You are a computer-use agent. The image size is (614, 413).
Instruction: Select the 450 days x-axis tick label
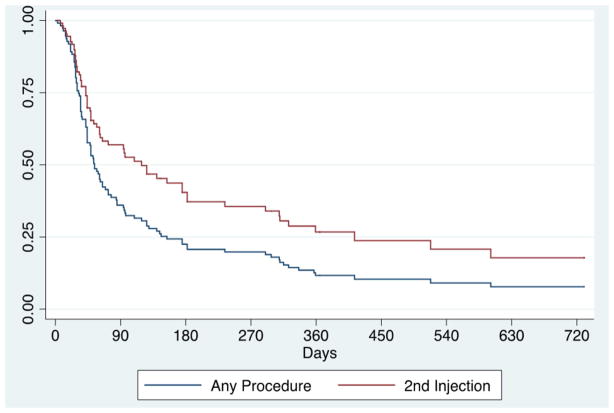pos(381,336)
